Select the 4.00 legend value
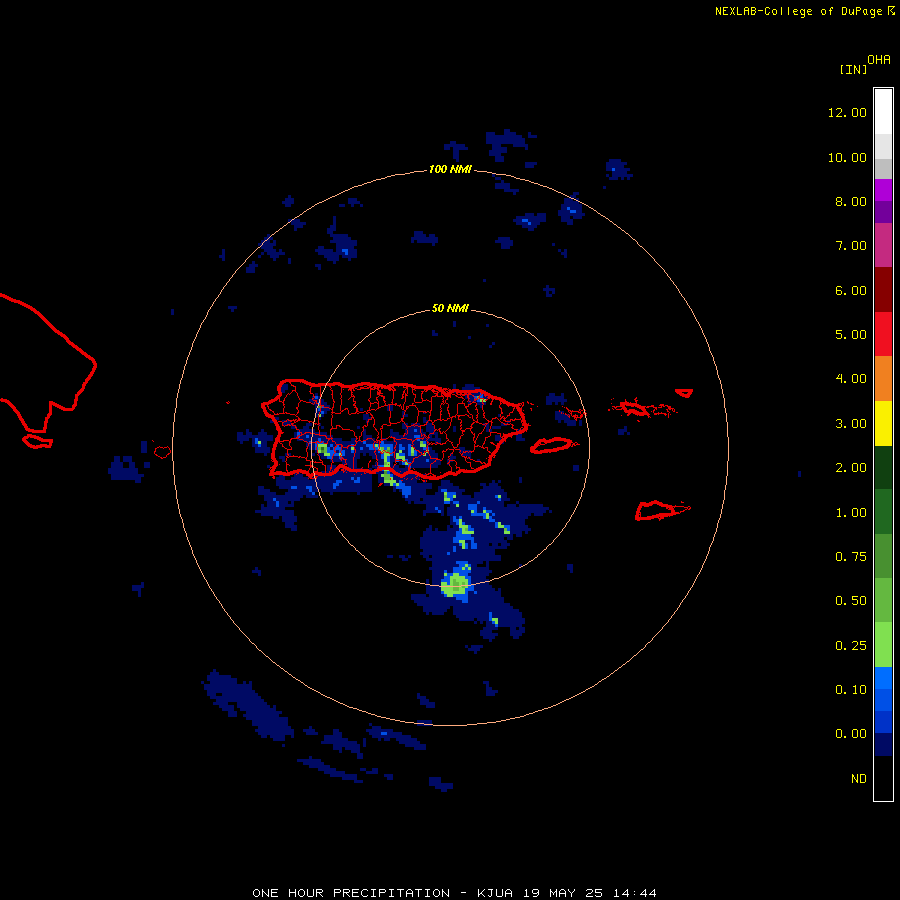The height and width of the screenshot is (900, 900). [851, 379]
